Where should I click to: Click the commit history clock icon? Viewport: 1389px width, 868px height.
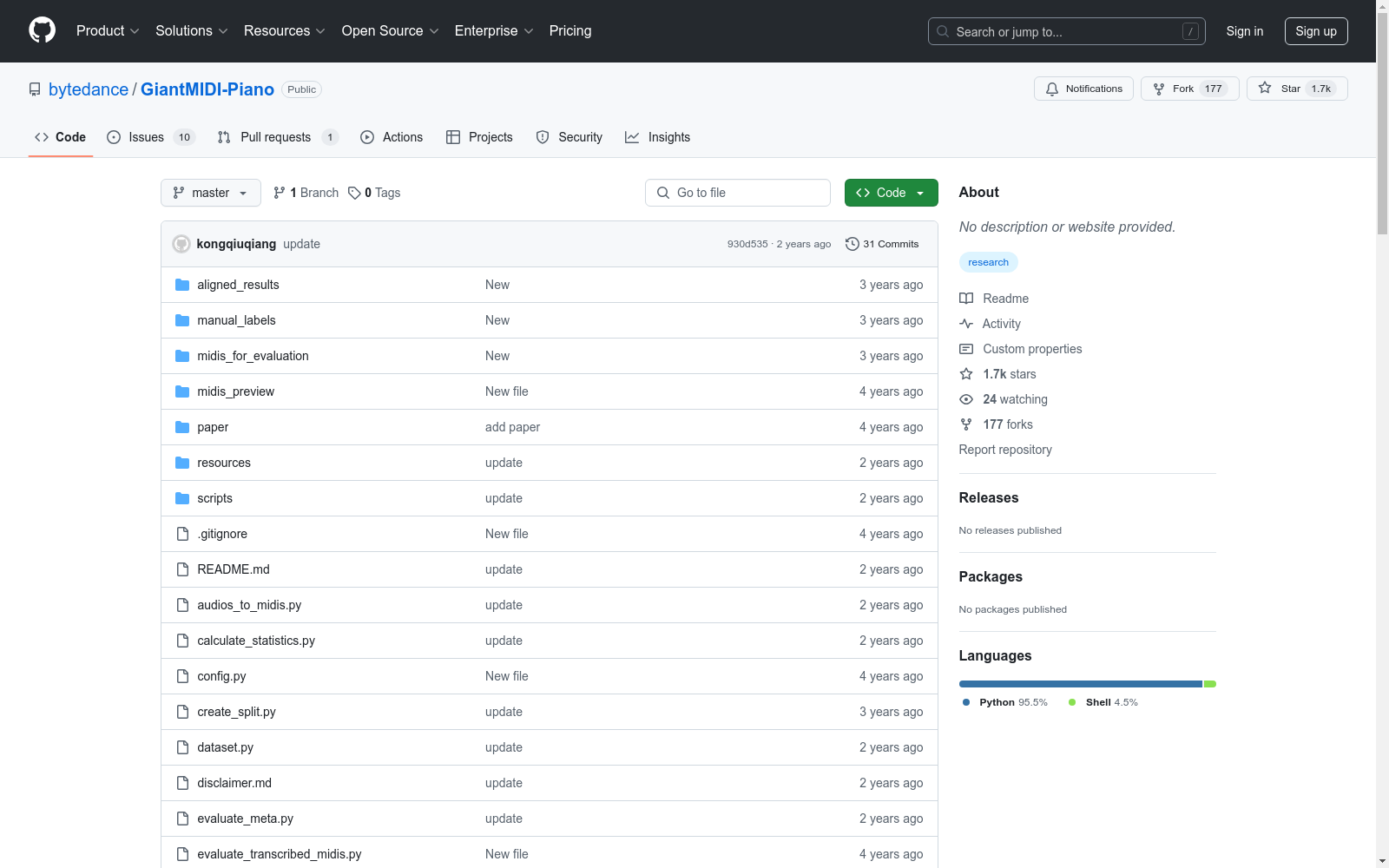coord(852,244)
